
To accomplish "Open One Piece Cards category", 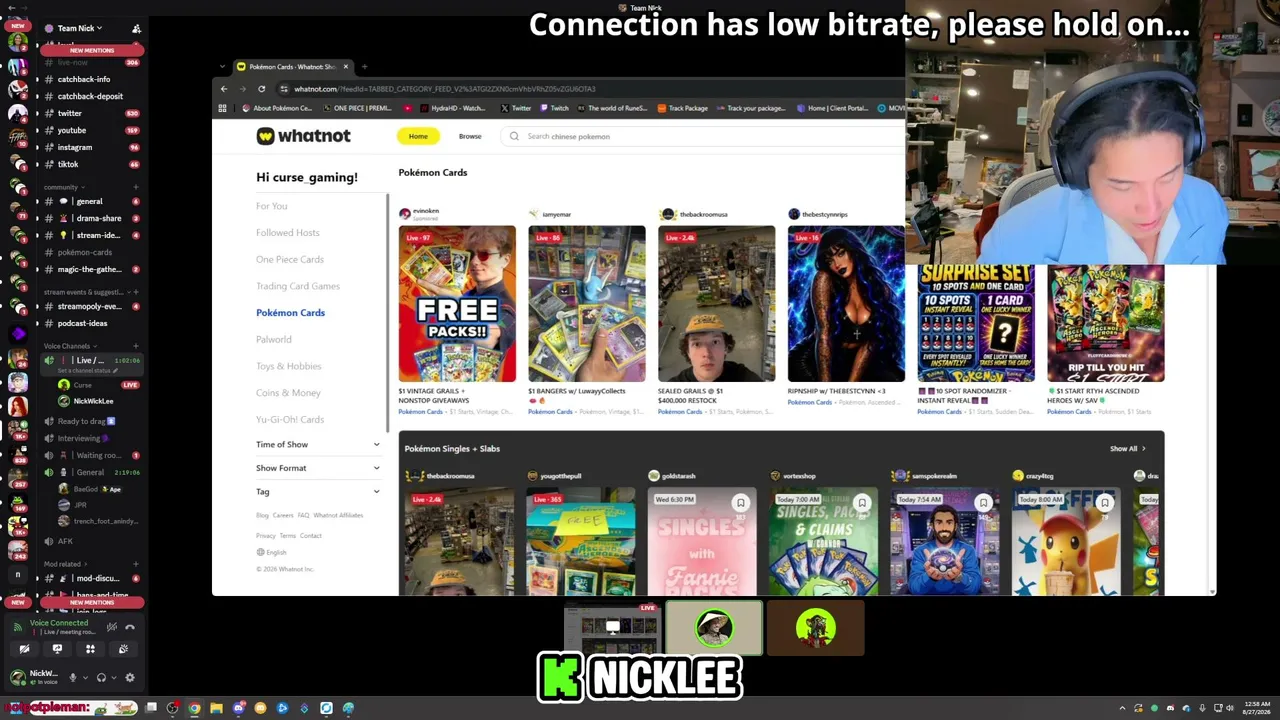I will pos(290,260).
